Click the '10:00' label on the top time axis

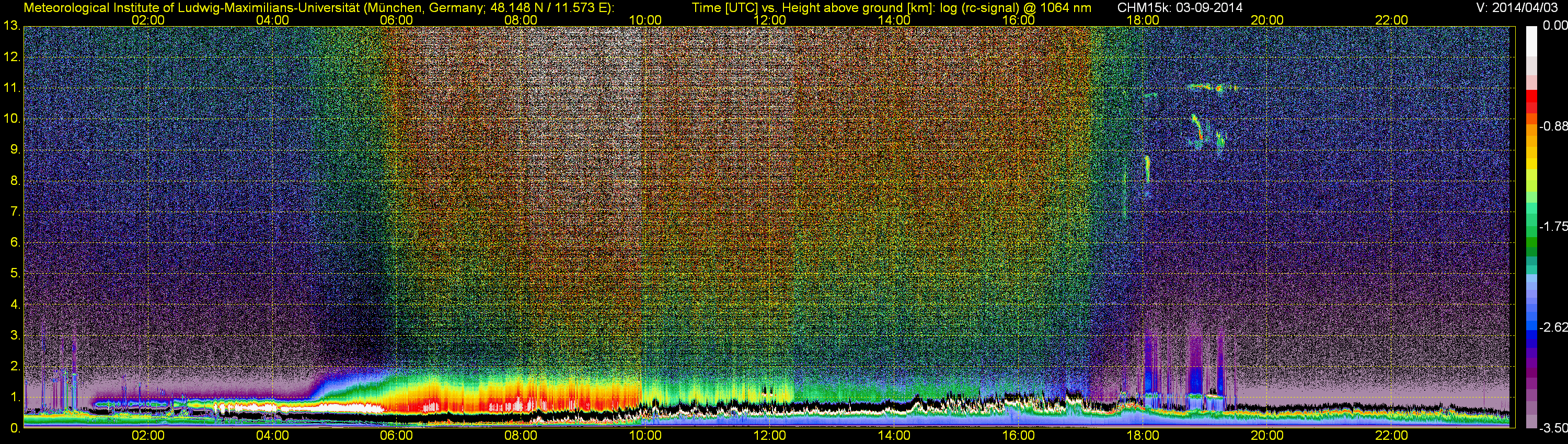point(645,20)
